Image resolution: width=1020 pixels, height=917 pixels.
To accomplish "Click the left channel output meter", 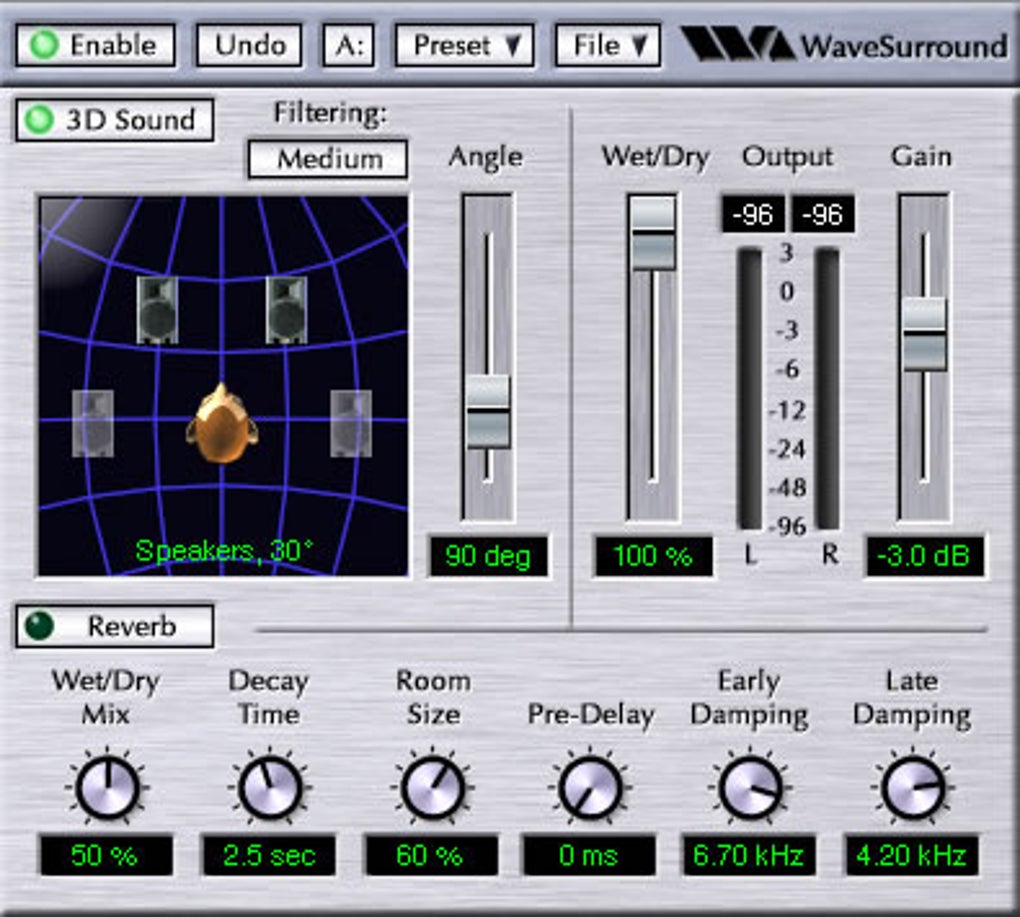I will point(749,388).
